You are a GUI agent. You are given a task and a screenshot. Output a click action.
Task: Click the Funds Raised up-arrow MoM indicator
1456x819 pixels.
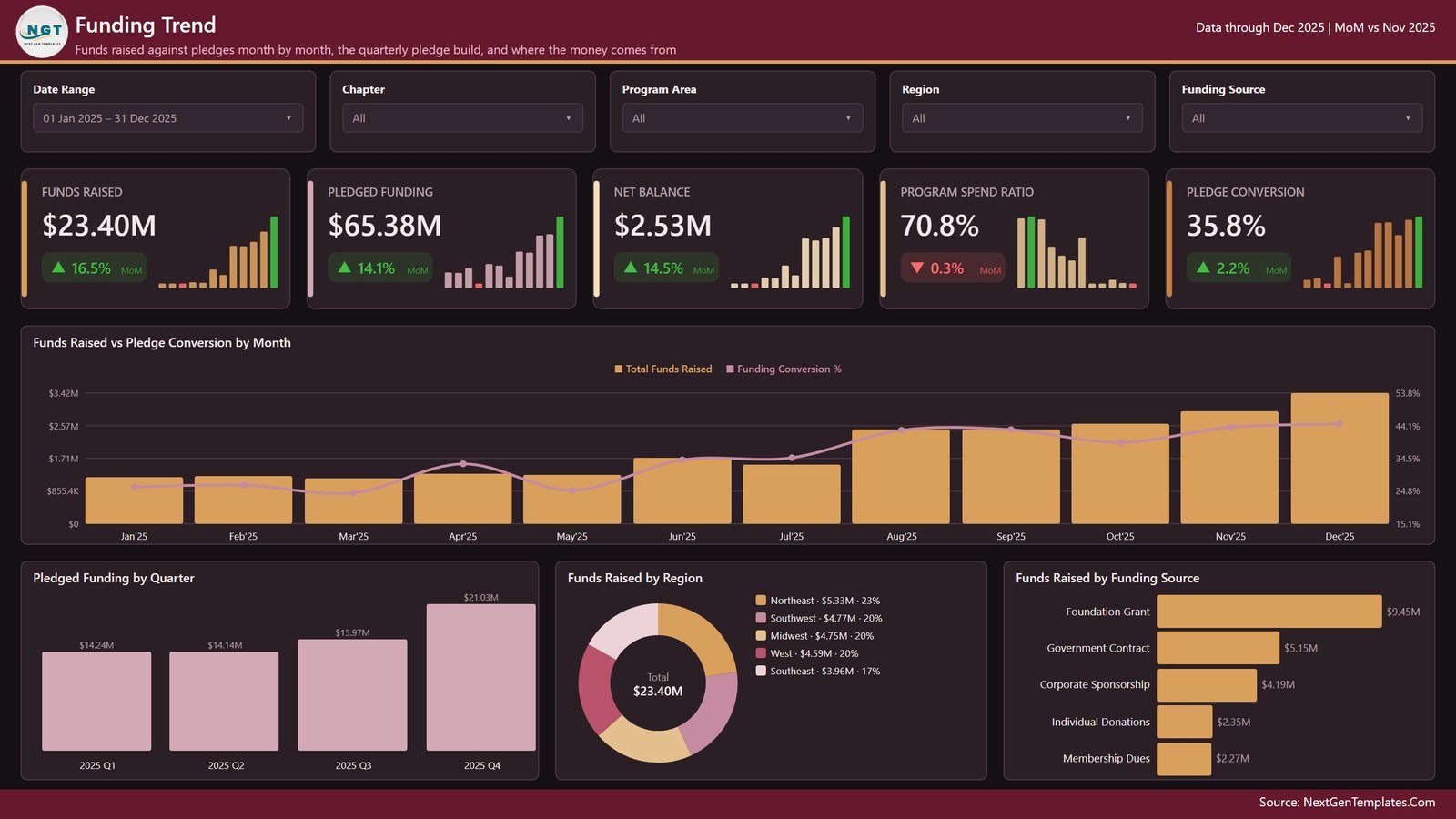click(58, 268)
